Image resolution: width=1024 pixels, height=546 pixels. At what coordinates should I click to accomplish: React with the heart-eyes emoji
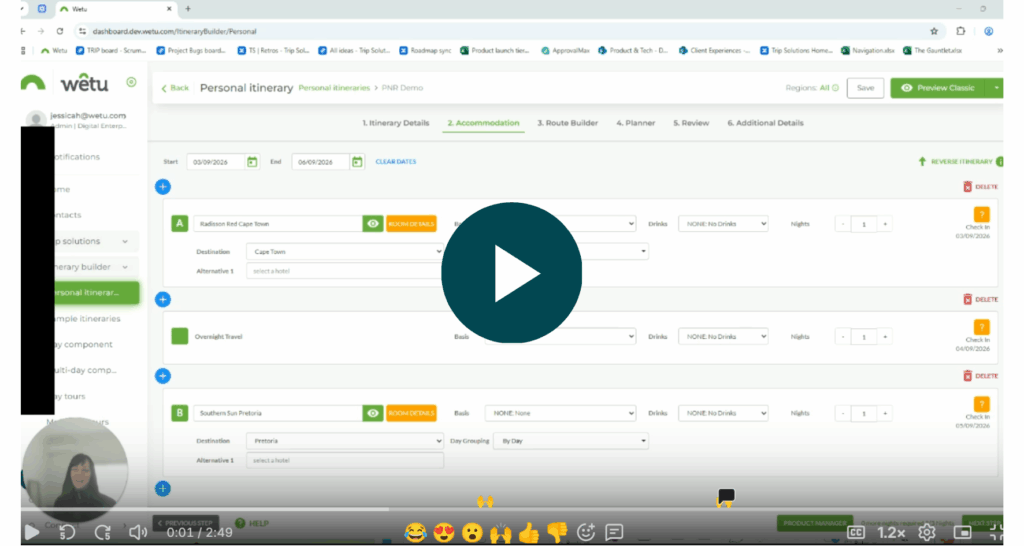pos(444,532)
